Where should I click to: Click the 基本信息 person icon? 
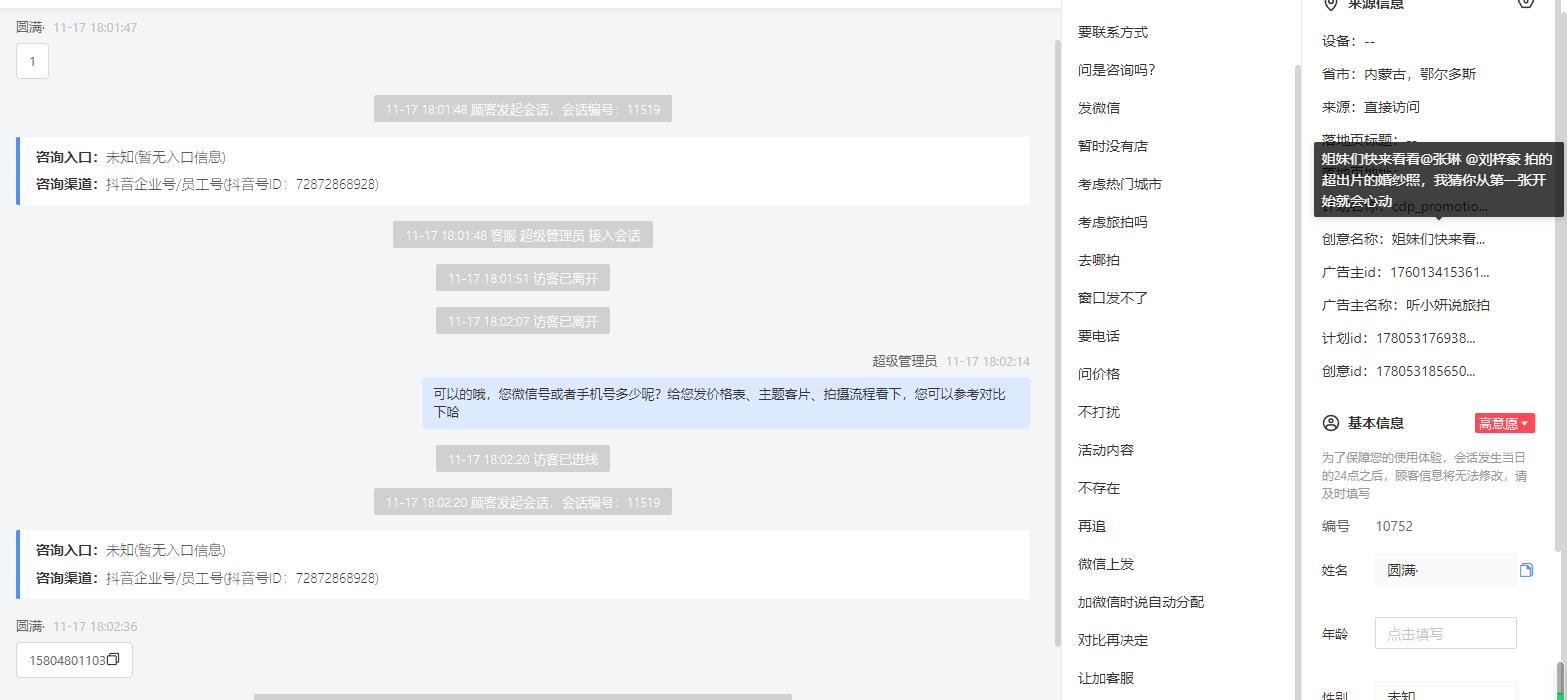tap(1330, 423)
